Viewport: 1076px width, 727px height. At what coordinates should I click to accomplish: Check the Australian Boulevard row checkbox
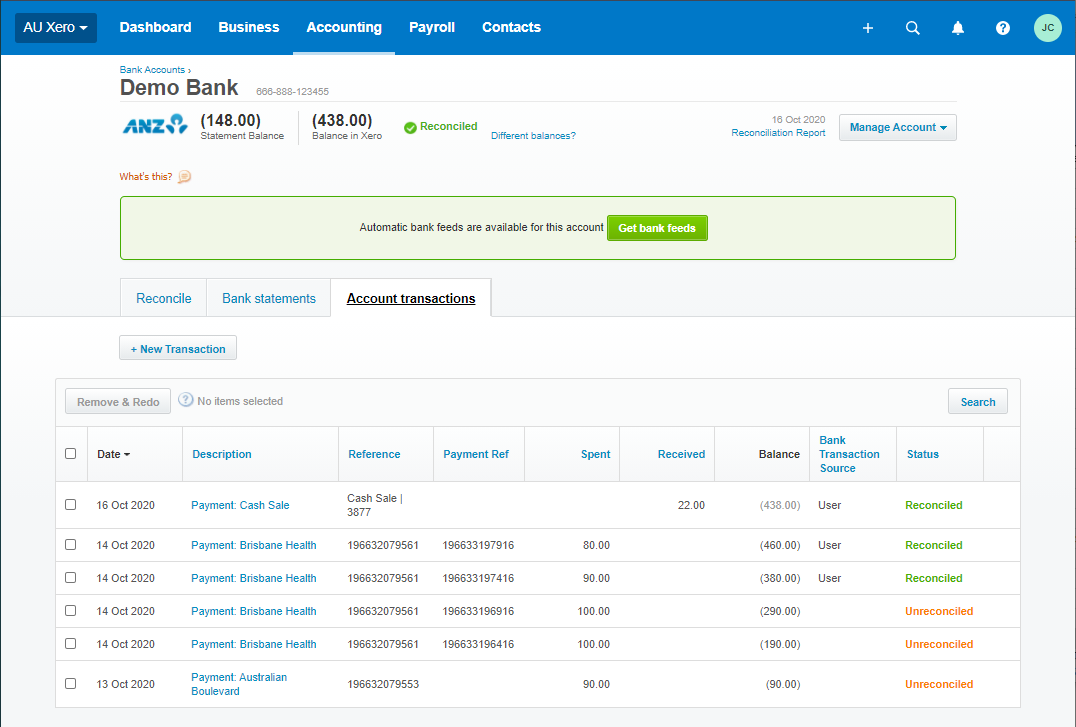coord(71,684)
